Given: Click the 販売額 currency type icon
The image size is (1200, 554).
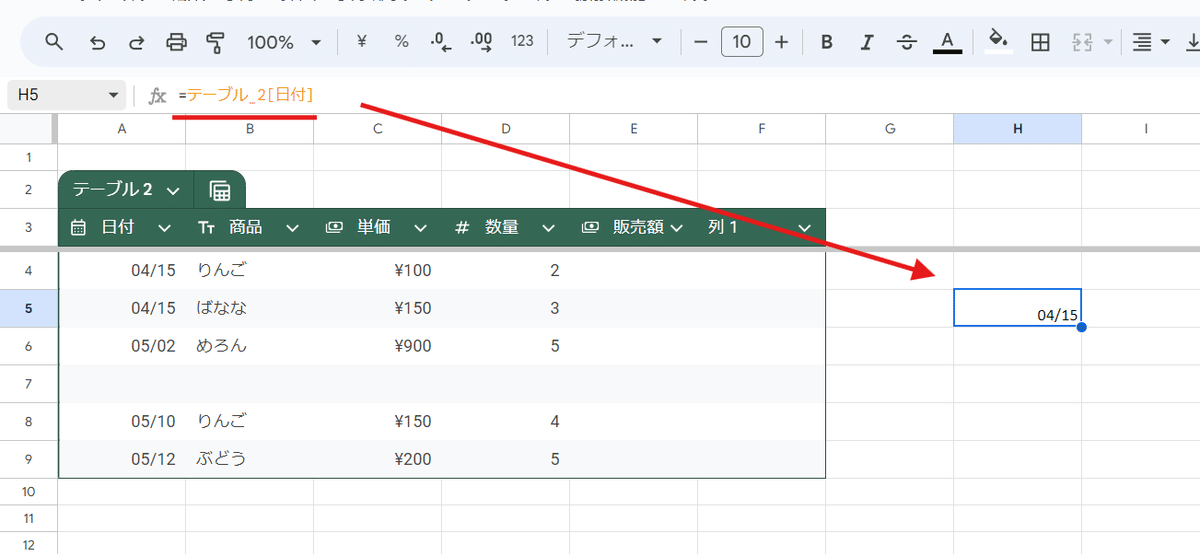Looking at the screenshot, I should [590, 228].
